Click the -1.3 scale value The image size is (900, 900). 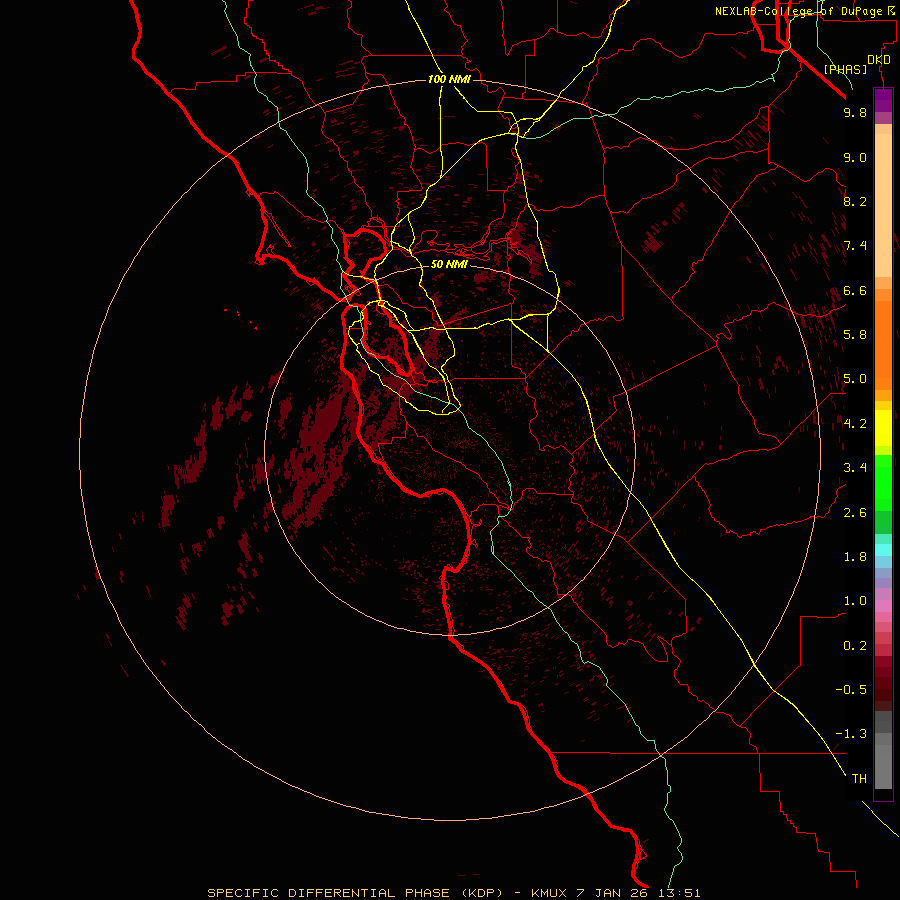pos(851,734)
